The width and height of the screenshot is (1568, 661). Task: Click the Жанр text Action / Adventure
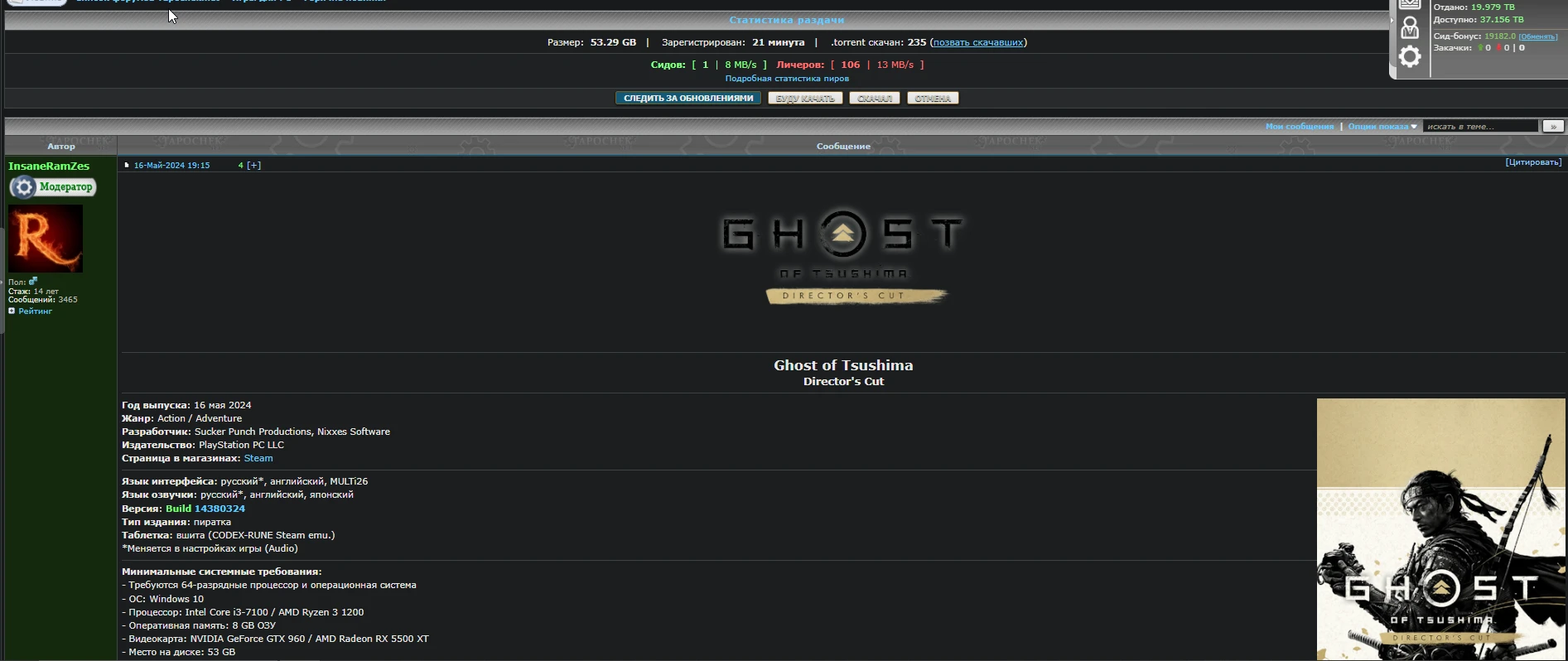tap(200, 418)
